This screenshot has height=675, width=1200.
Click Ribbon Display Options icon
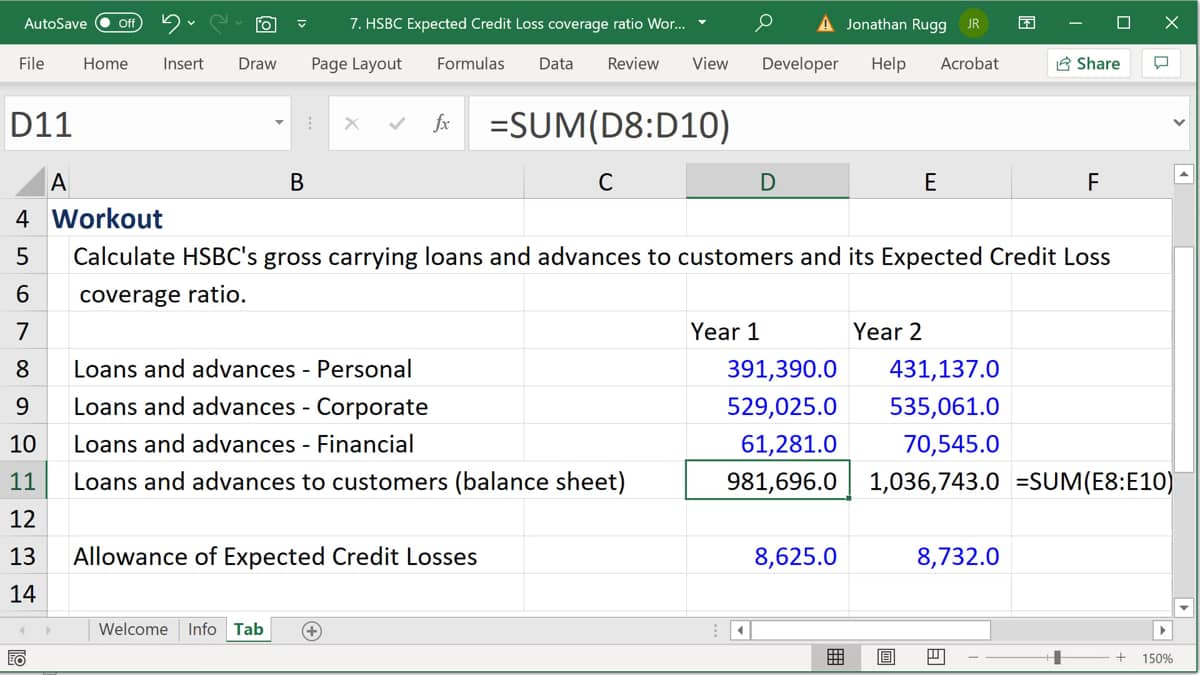point(1026,23)
